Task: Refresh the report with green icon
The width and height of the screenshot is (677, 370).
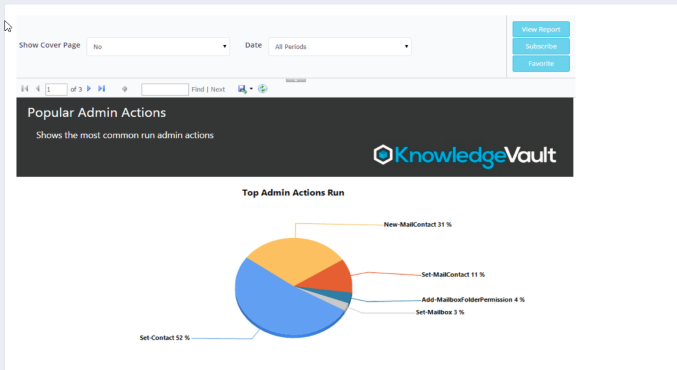Action: click(x=263, y=89)
